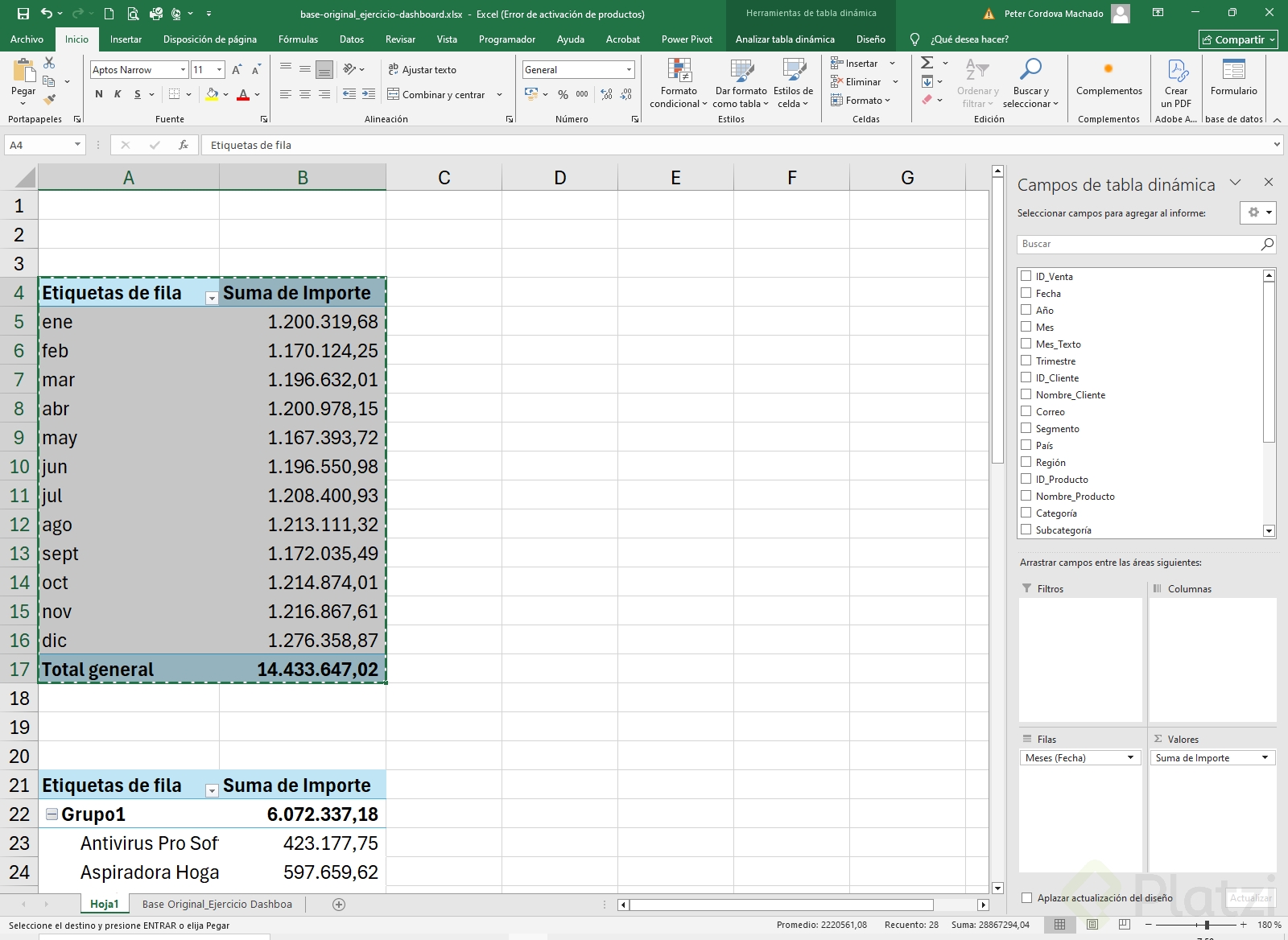Enable the Región field checkbox
This screenshot has height=940, width=1288.
(x=1026, y=462)
